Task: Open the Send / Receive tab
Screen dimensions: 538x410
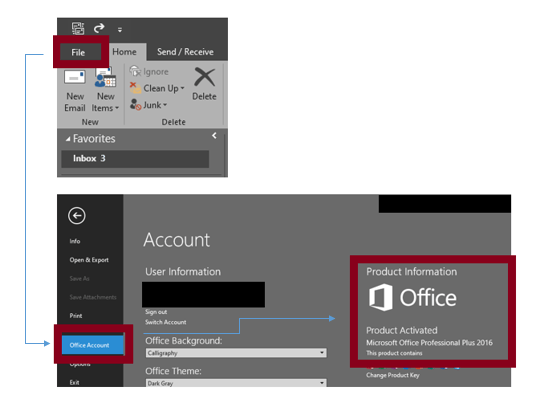Action: (185, 52)
